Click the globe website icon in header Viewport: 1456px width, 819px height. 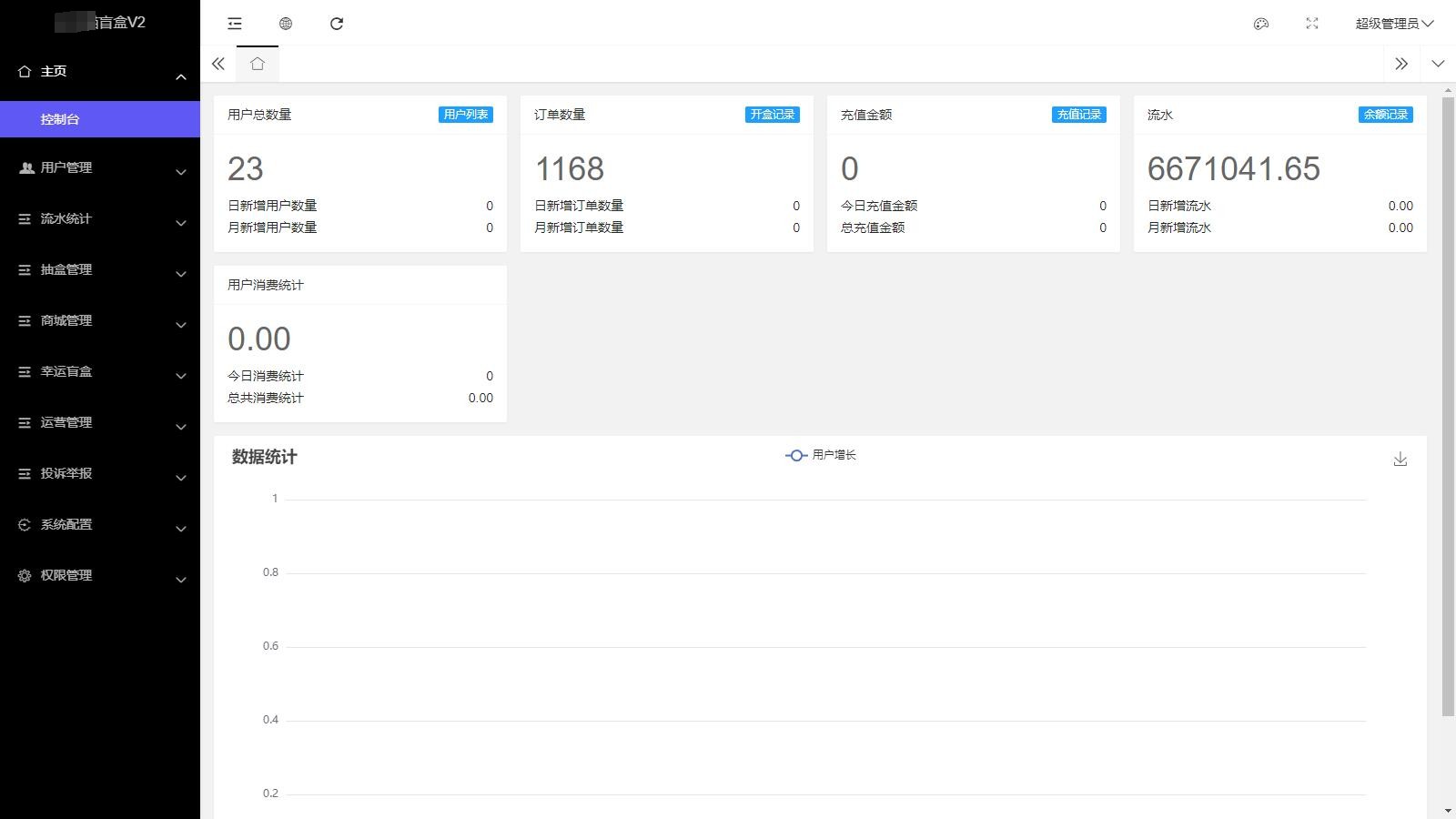(286, 24)
